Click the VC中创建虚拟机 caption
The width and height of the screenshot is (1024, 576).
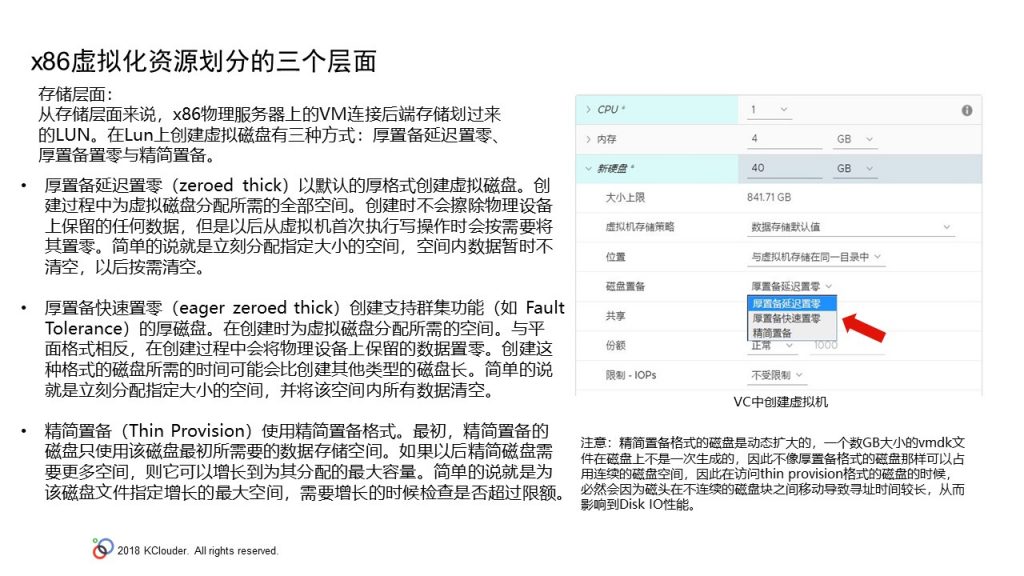pos(780,402)
